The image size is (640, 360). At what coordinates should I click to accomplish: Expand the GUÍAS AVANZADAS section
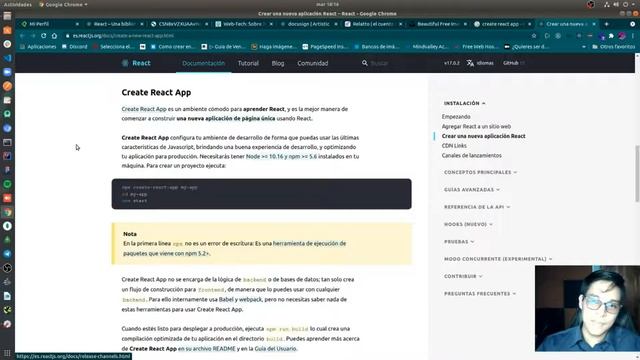pyautogui.click(x=472, y=190)
